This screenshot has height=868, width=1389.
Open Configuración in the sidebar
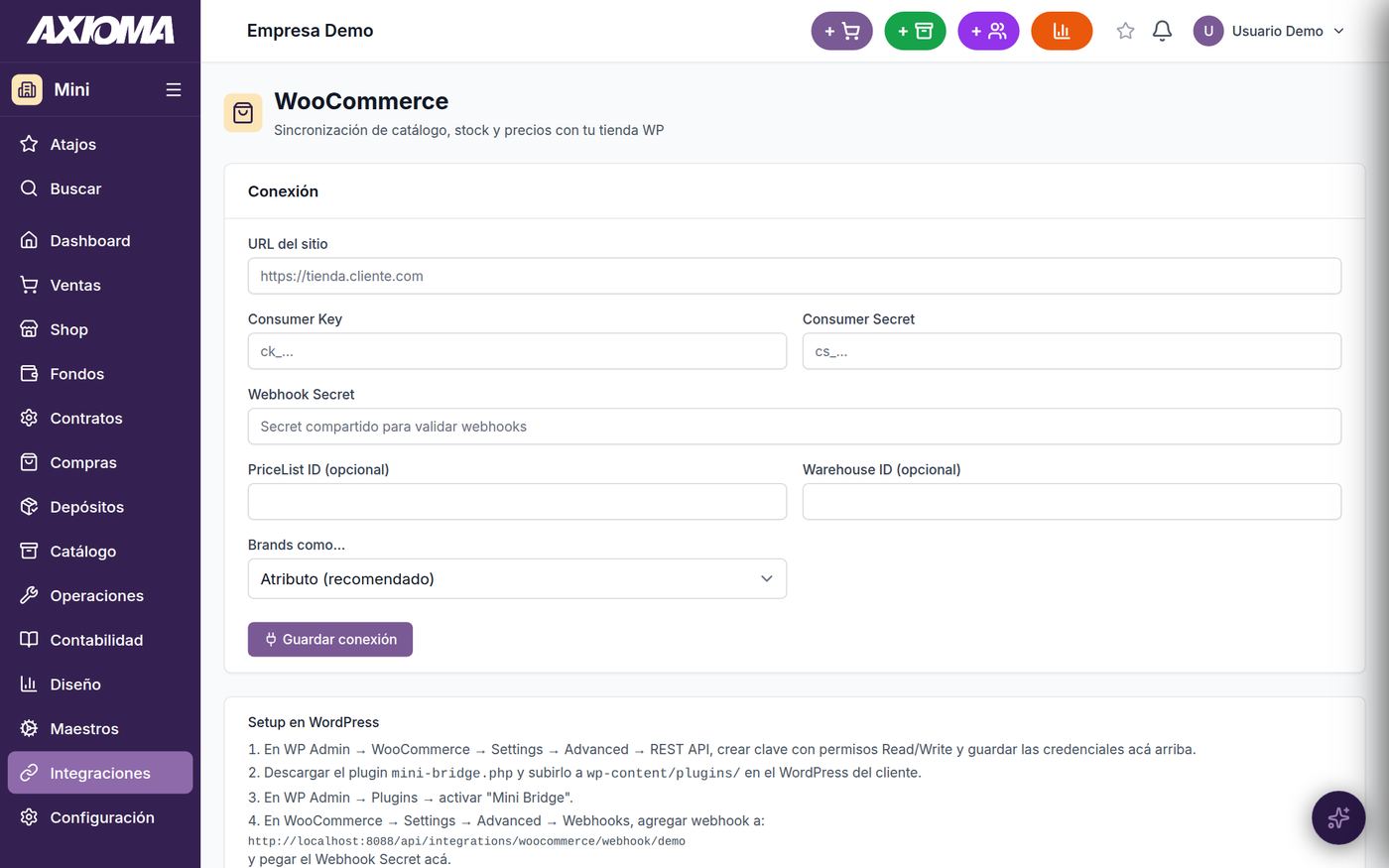point(100,817)
